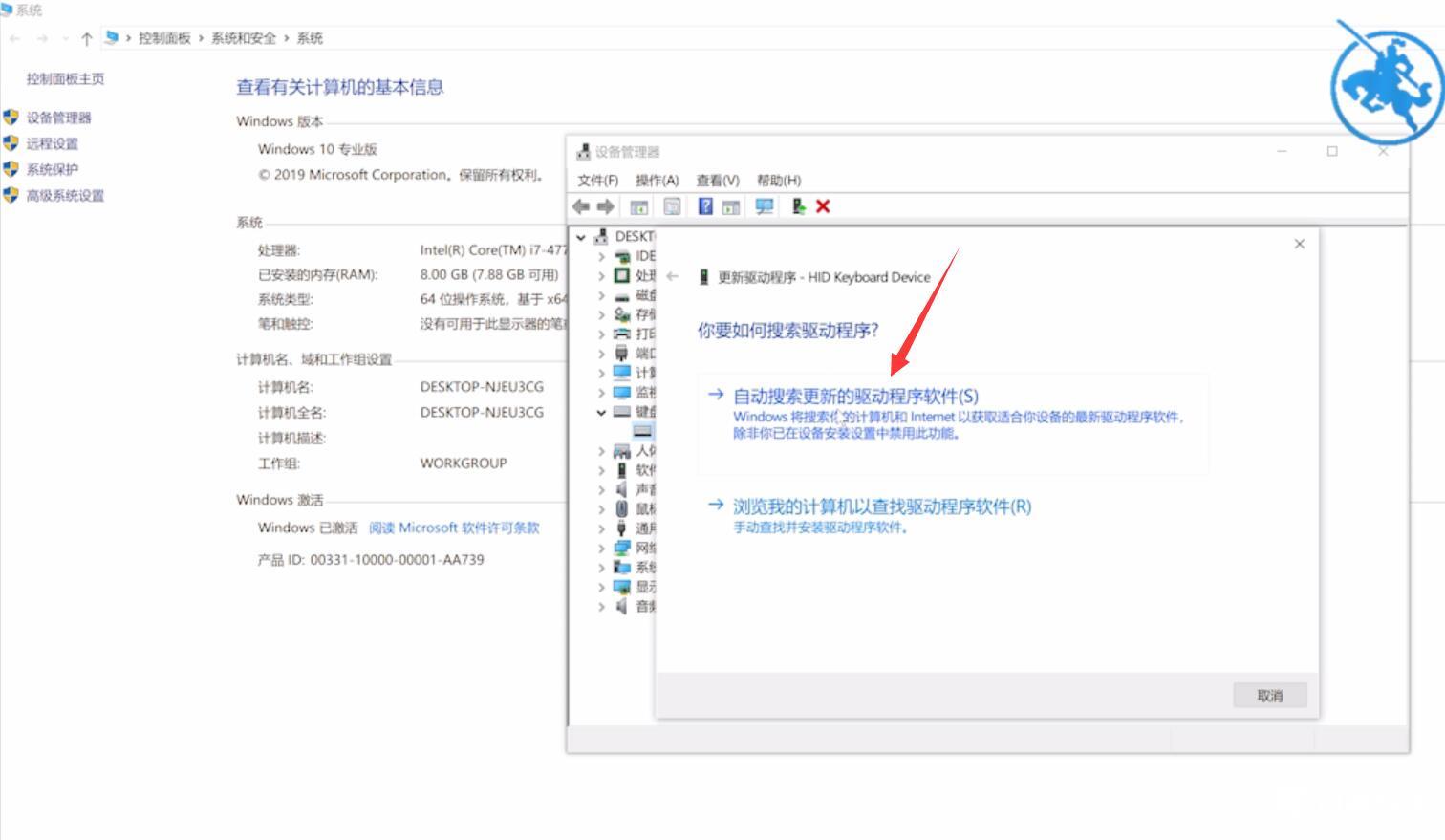
Task: Collapse the keyboard (键盘) tree node
Action: pos(601,412)
